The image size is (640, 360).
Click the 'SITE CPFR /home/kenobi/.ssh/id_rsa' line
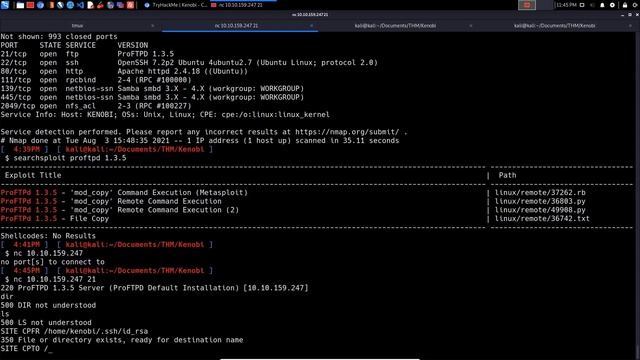pyautogui.click(x=74, y=331)
